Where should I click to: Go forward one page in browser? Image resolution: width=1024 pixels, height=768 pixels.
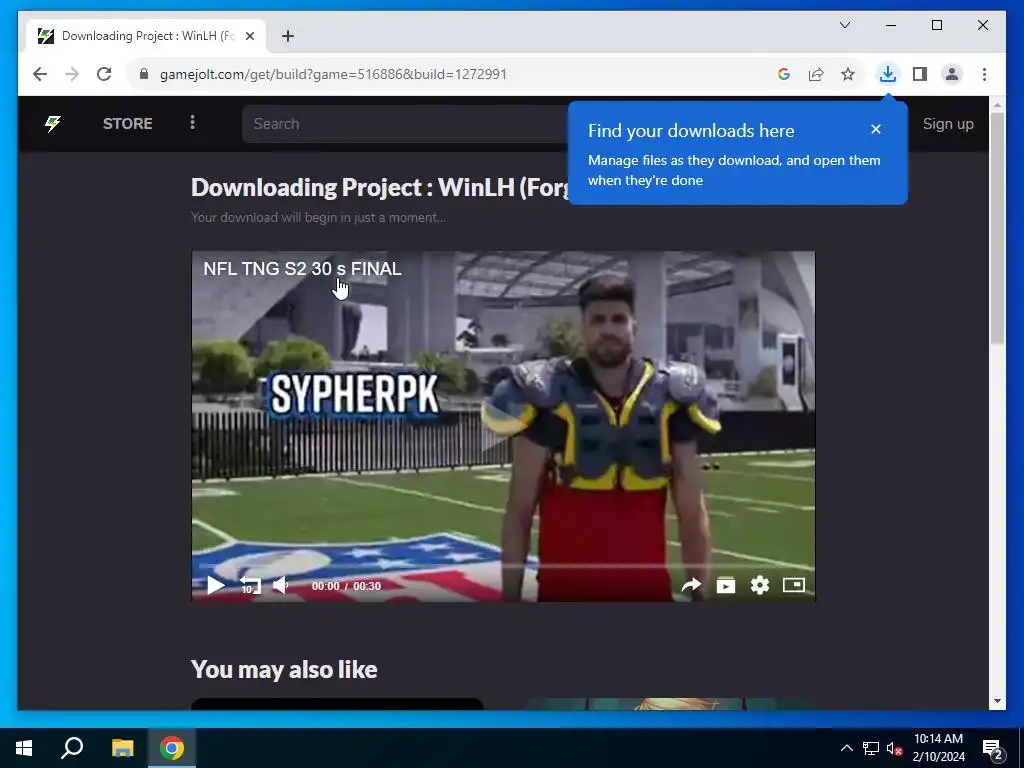tap(72, 74)
